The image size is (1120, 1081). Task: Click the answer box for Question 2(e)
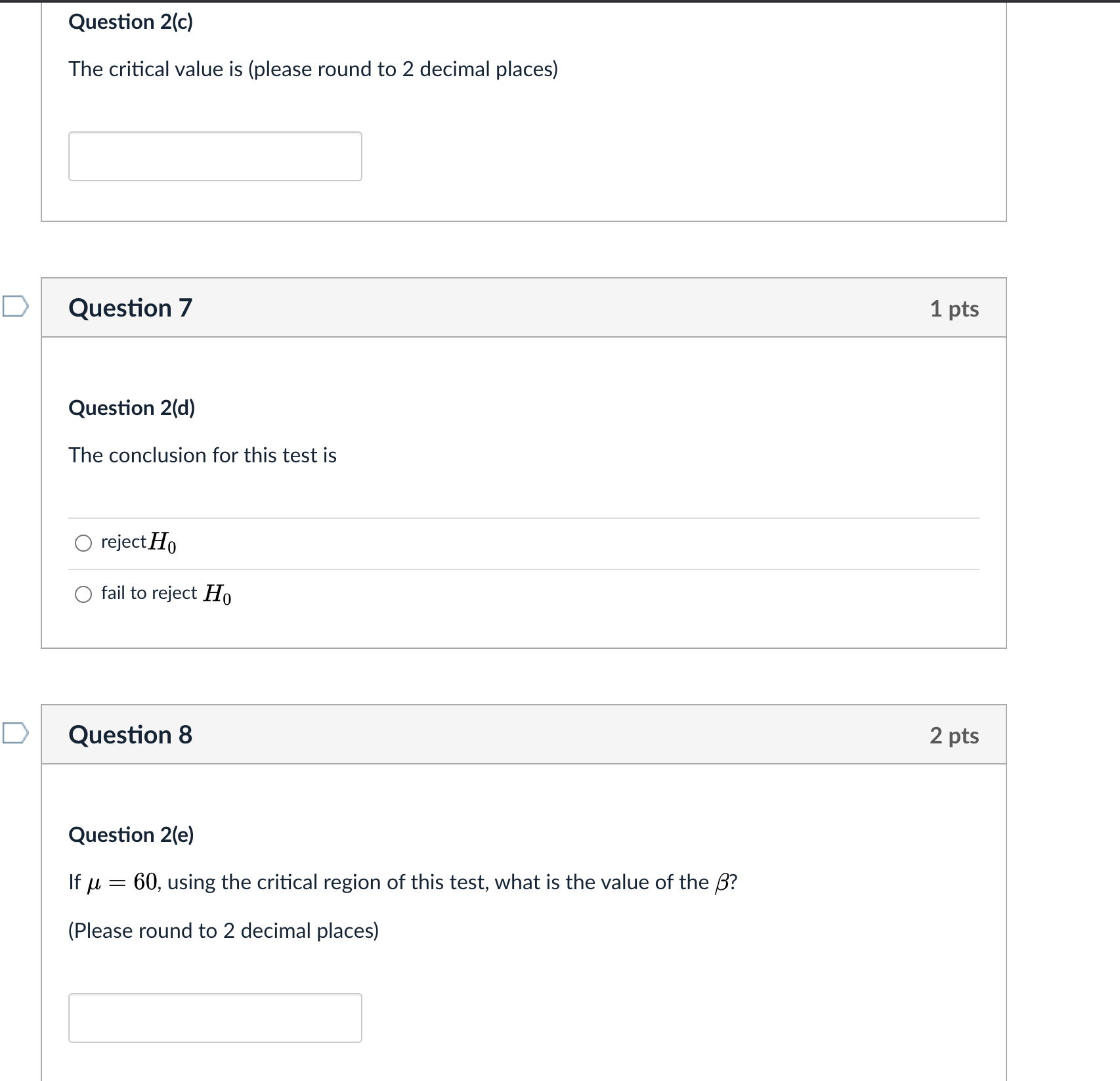click(x=215, y=1018)
